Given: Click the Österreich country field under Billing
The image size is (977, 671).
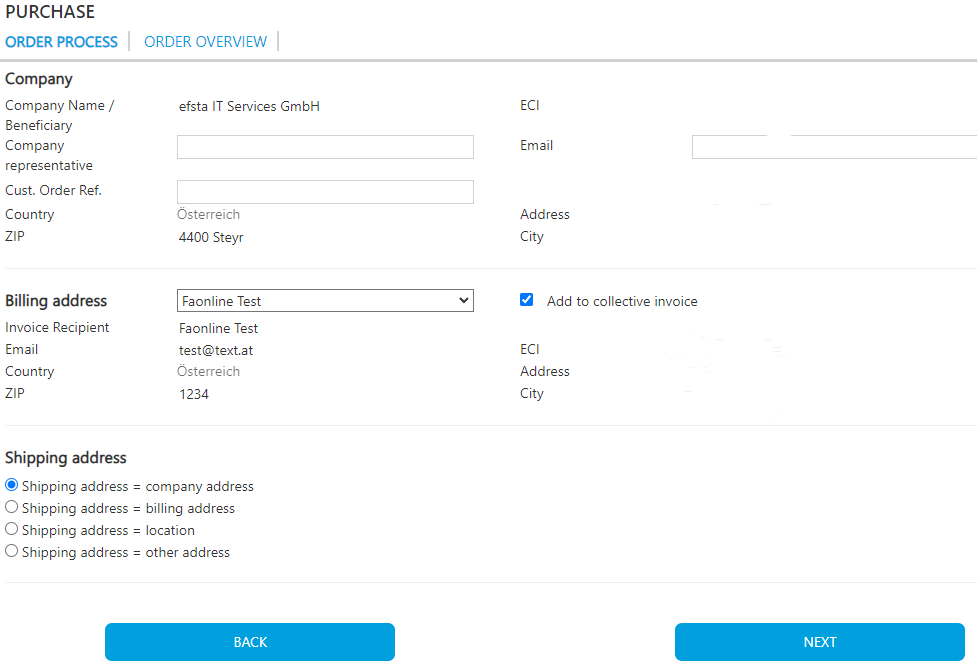Looking at the screenshot, I should tap(209, 372).
